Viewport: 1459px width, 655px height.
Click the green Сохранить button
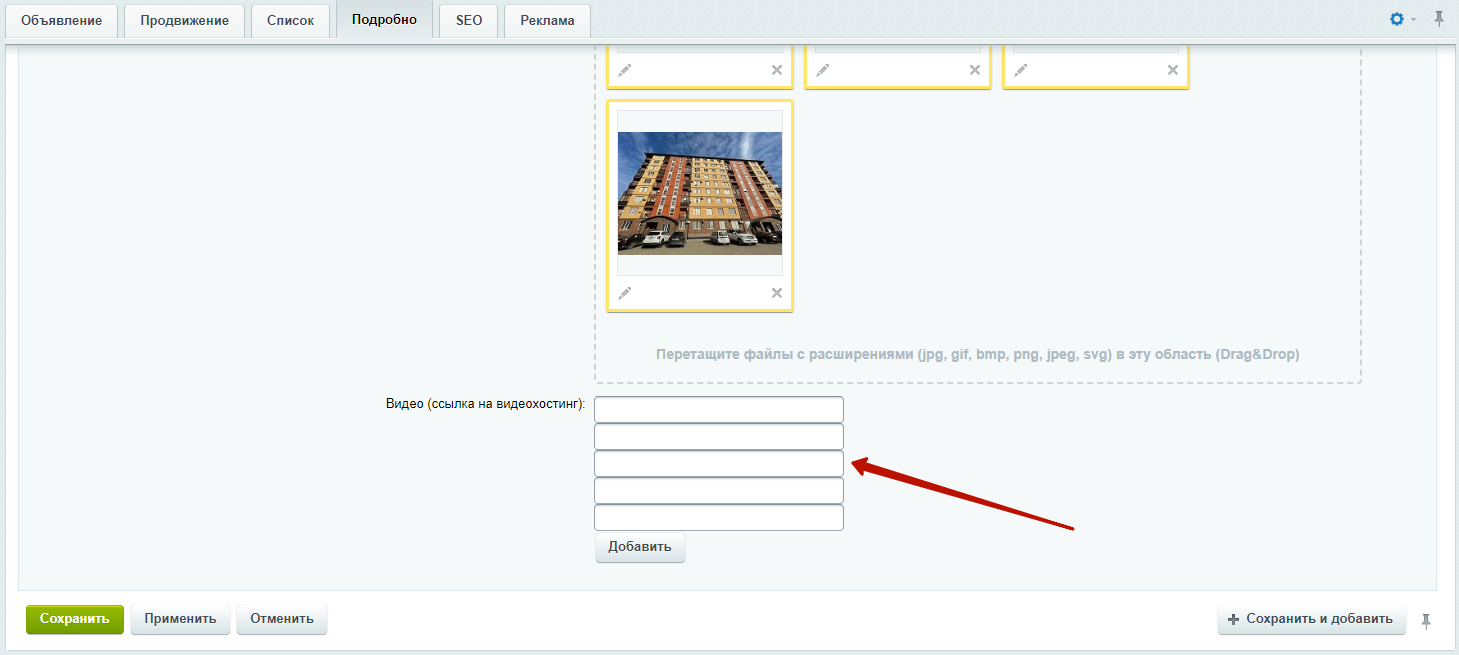pos(75,619)
